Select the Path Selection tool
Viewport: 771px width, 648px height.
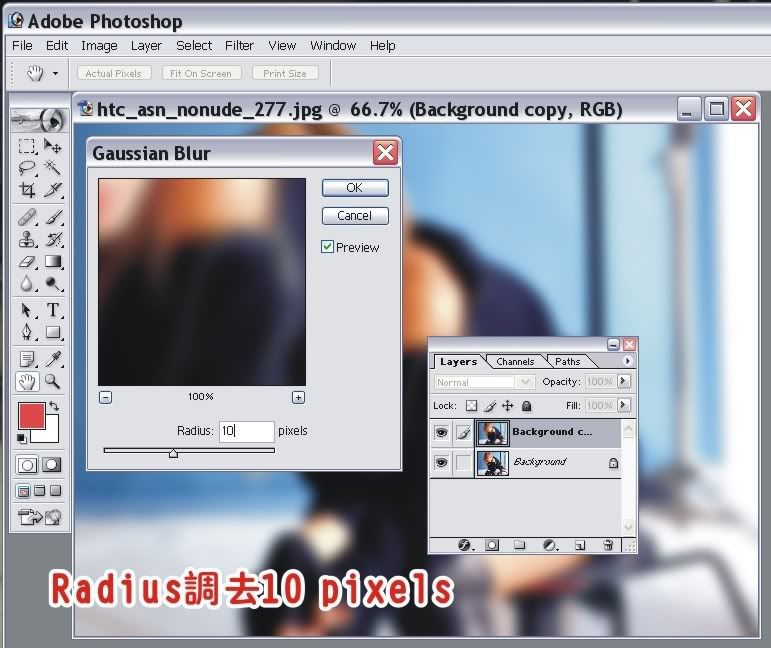[x=27, y=310]
